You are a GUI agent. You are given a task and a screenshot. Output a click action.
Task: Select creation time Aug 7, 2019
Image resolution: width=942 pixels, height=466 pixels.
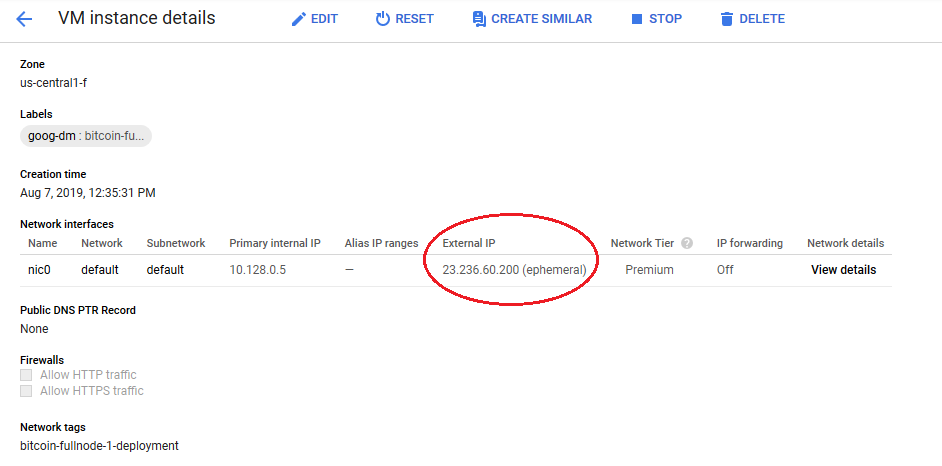(88, 193)
